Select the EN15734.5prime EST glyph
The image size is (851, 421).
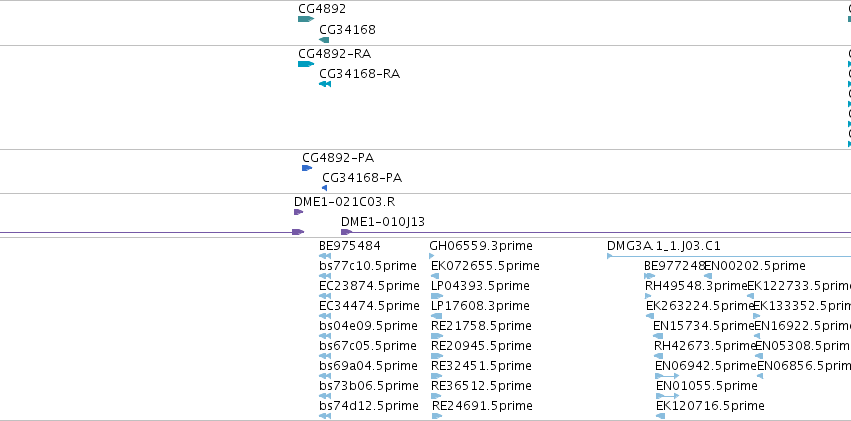(658, 336)
